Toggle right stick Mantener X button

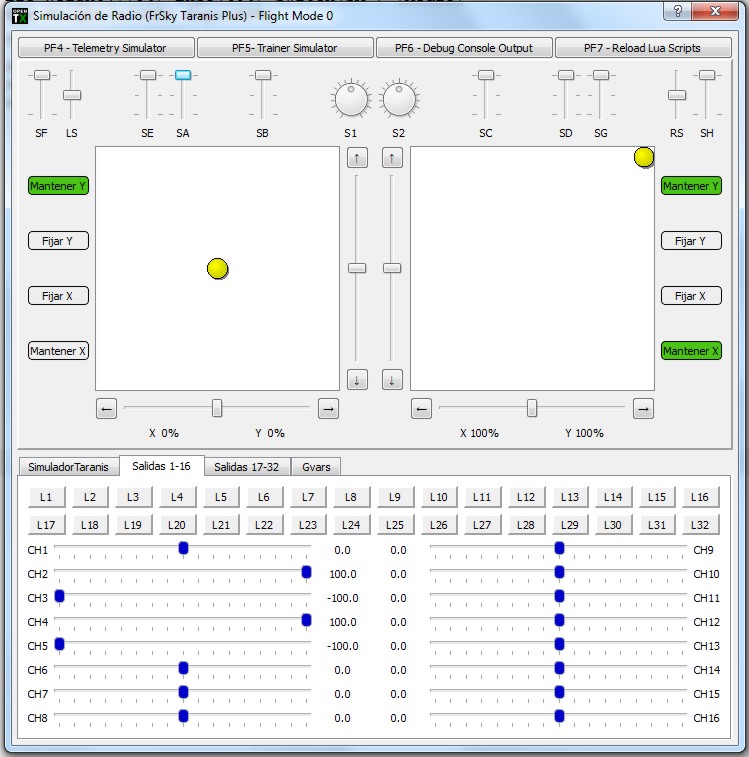pyautogui.click(x=691, y=351)
